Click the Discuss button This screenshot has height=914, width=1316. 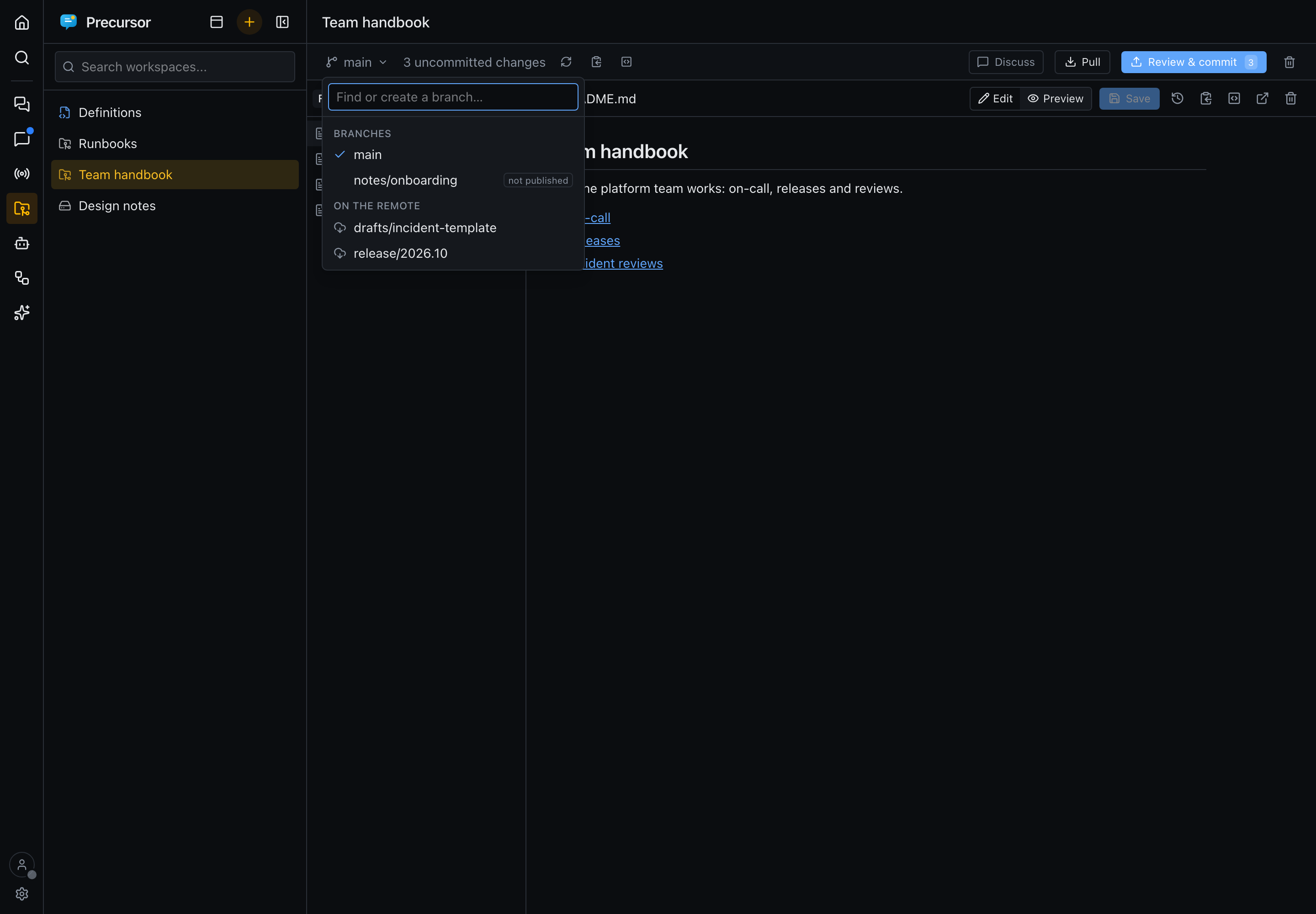1006,62
